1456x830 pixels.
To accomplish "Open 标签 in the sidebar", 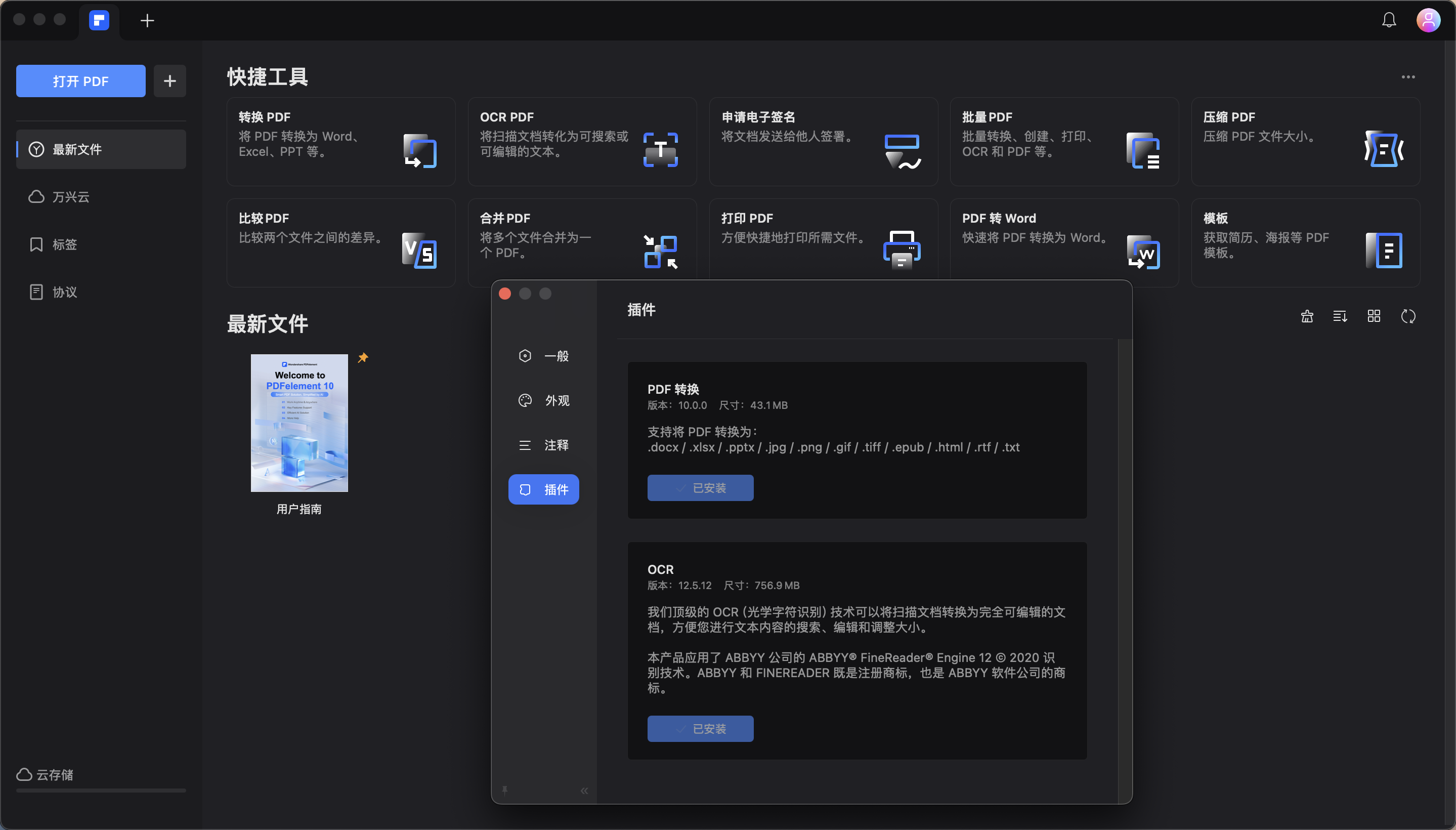I will click(101, 244).
